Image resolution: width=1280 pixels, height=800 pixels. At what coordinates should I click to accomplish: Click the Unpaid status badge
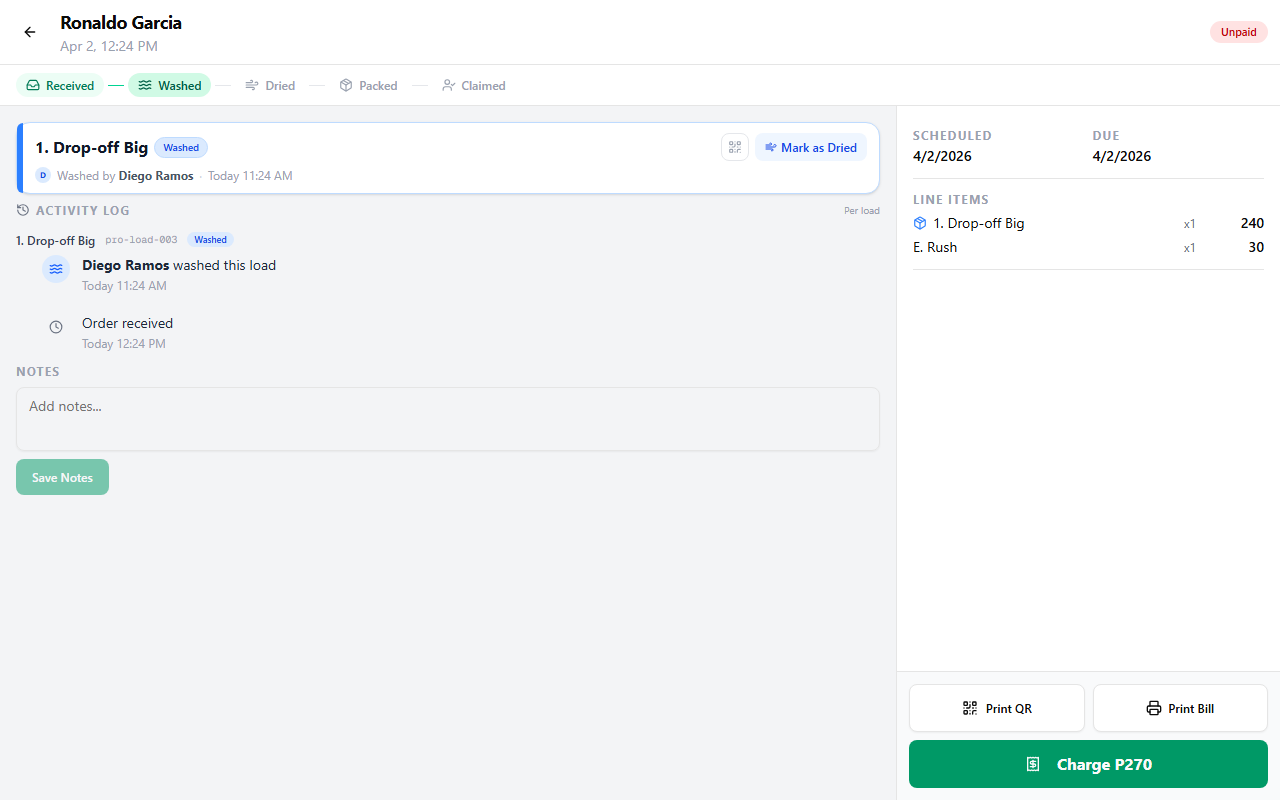[1238, 32]
